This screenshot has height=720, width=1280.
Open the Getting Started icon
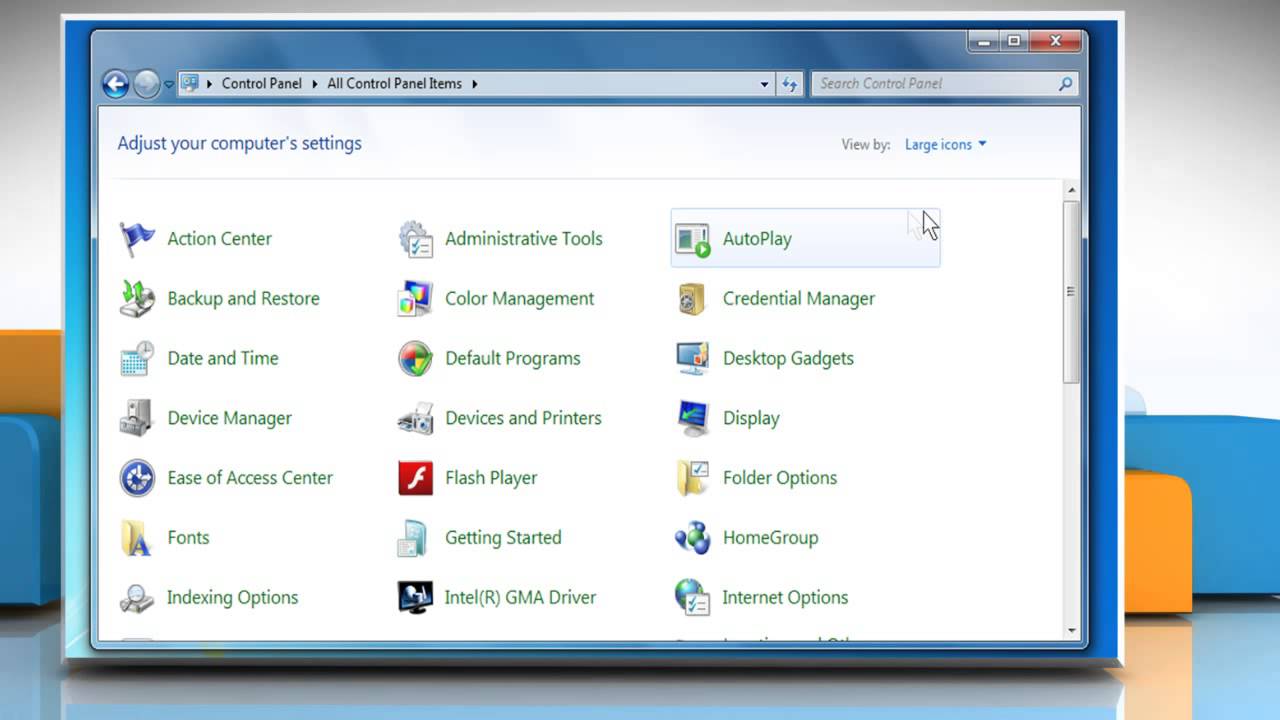413,538
